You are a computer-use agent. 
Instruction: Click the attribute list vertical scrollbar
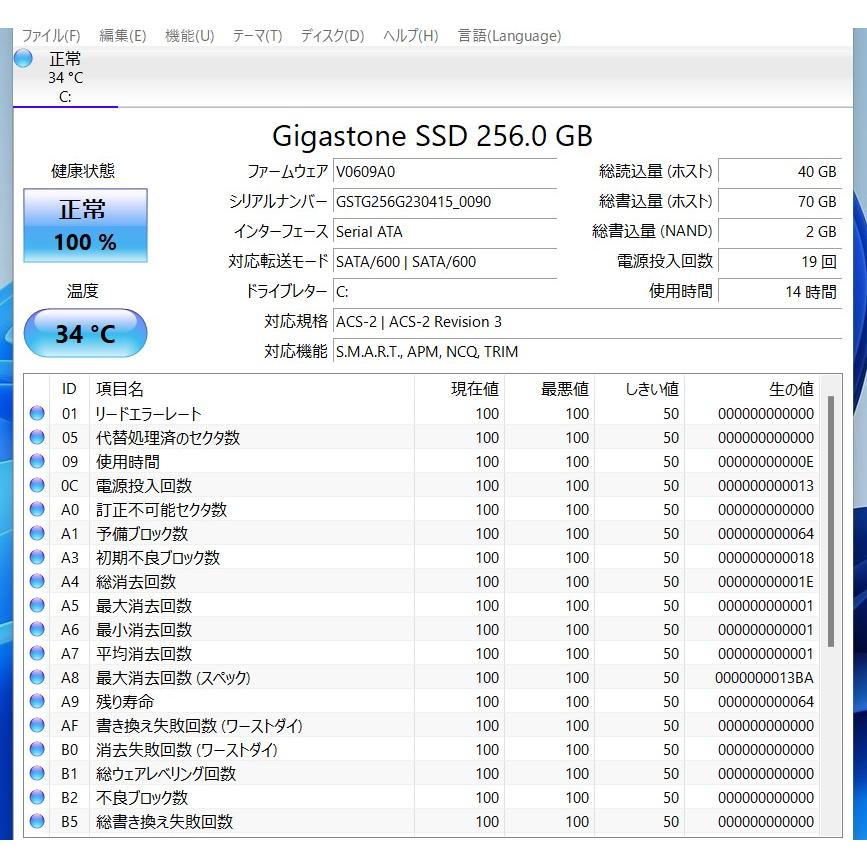830,520
